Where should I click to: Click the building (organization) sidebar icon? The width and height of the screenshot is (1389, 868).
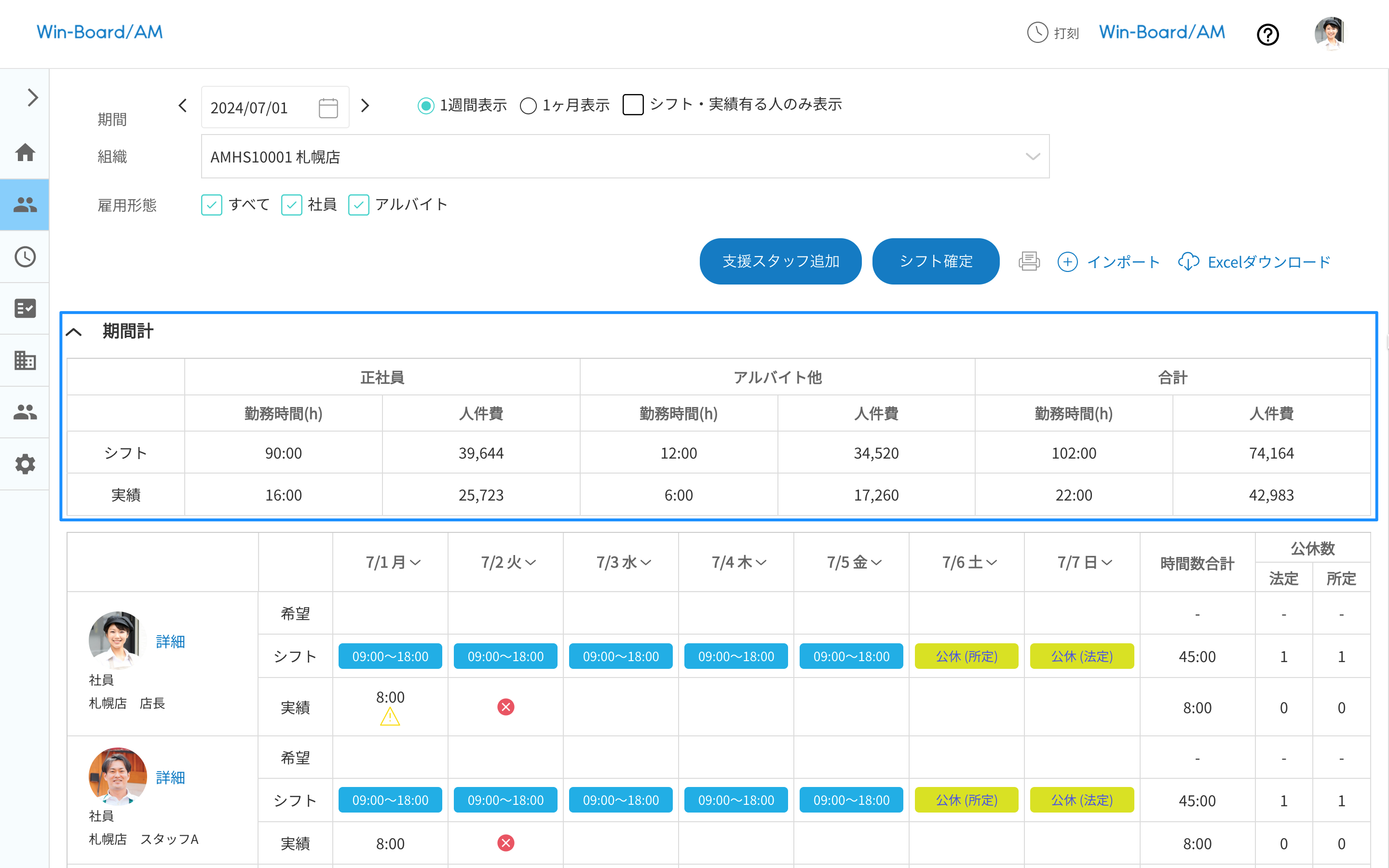click(25, 360)
